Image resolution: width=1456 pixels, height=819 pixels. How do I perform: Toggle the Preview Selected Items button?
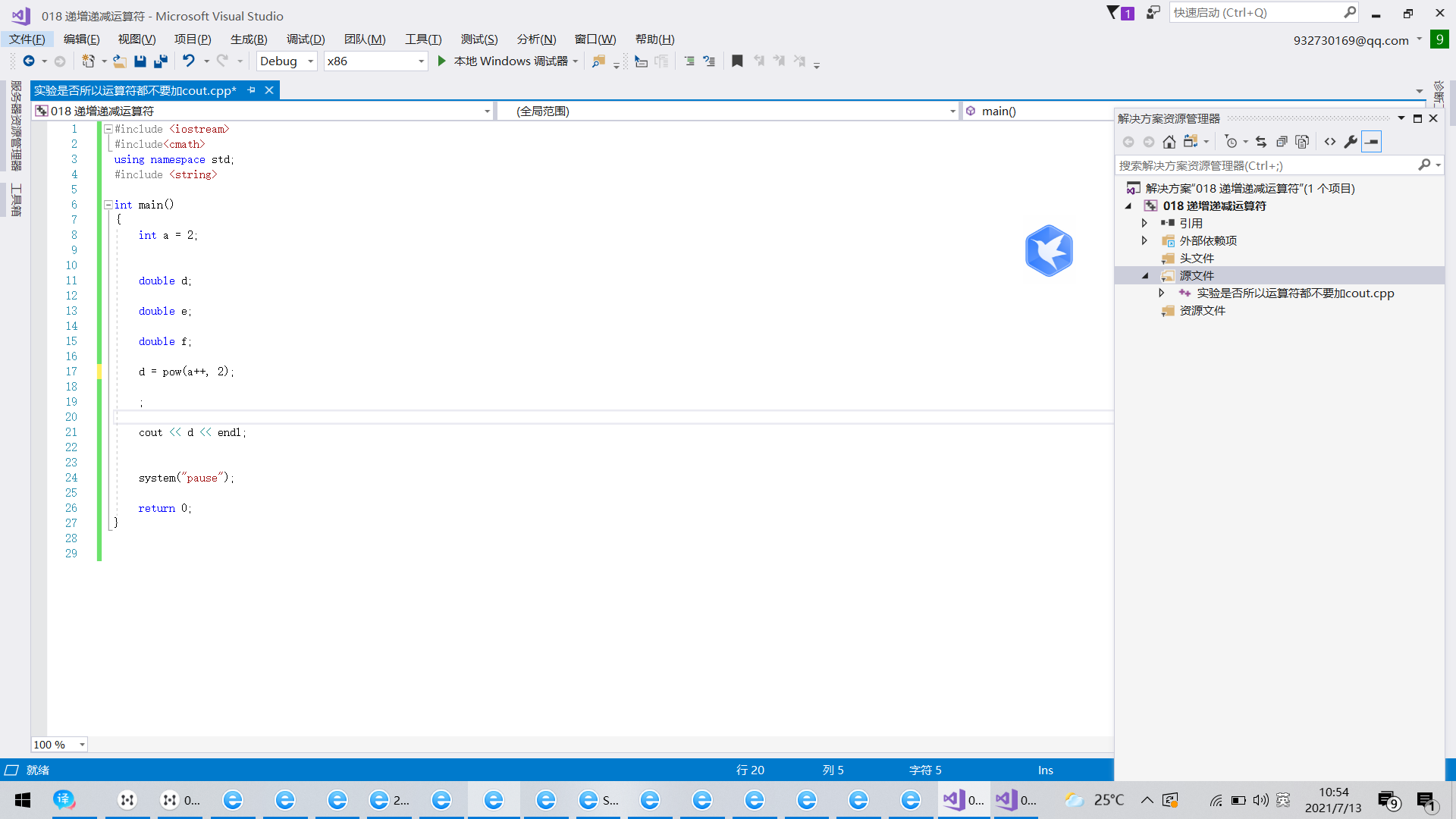[1371, 142]
